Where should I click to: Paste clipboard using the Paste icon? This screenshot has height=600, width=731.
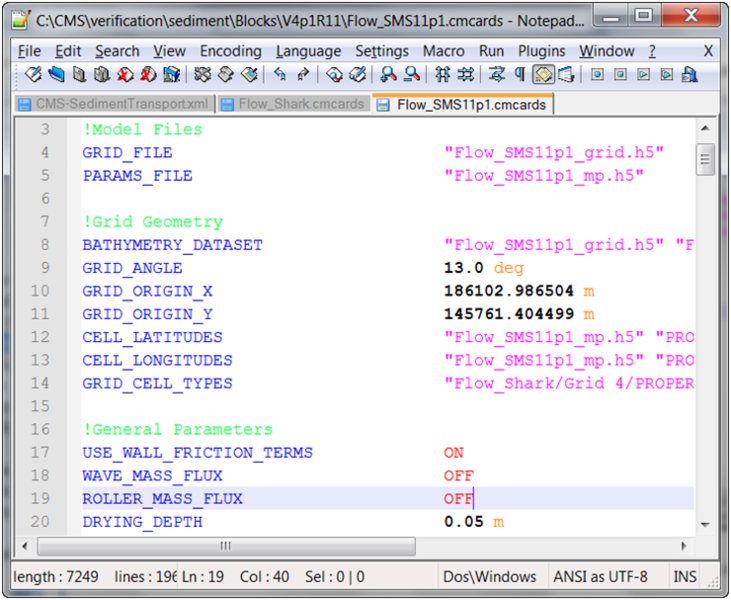pos(249,74)
